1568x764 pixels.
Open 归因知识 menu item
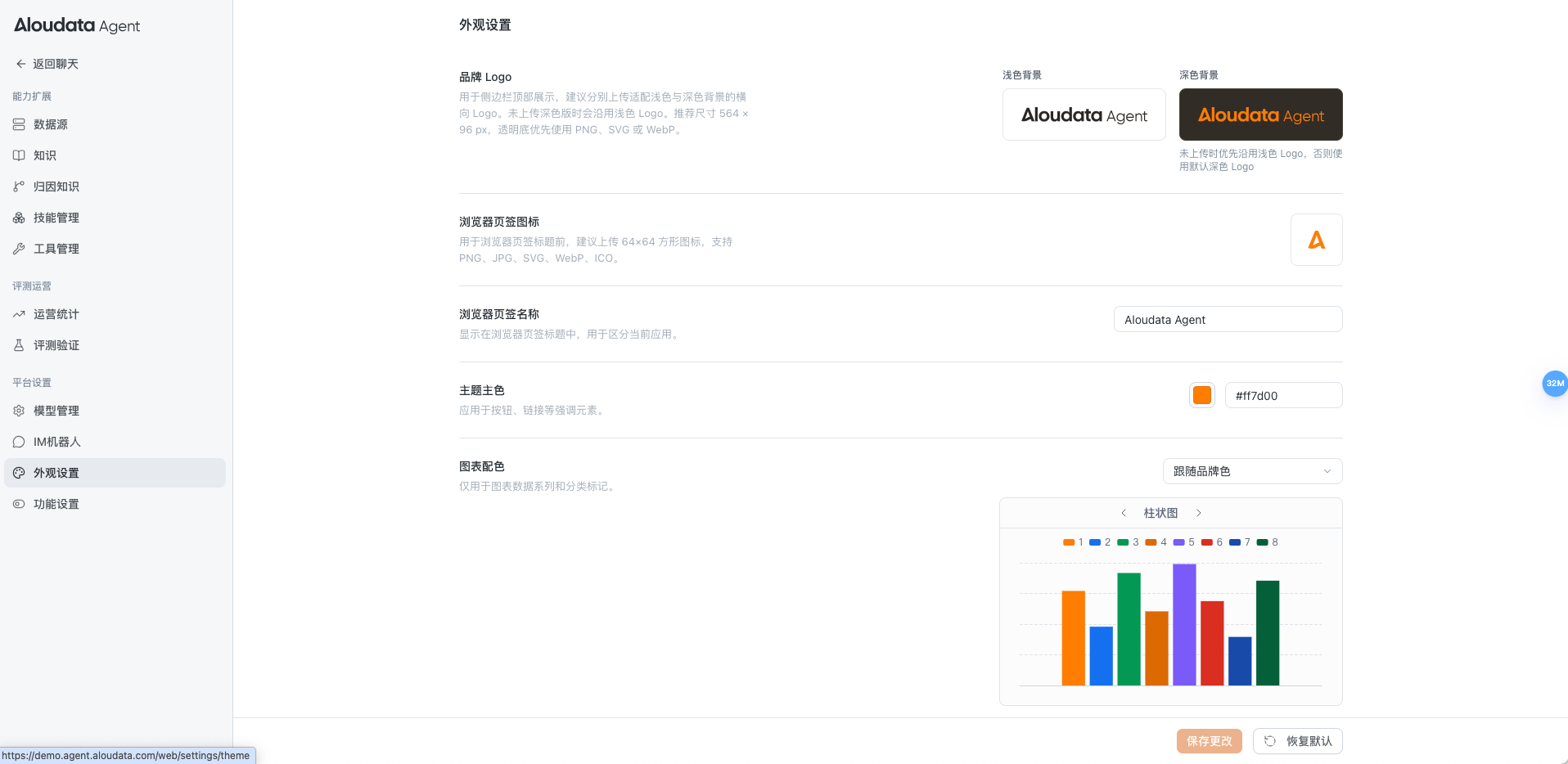coord(115,187)
